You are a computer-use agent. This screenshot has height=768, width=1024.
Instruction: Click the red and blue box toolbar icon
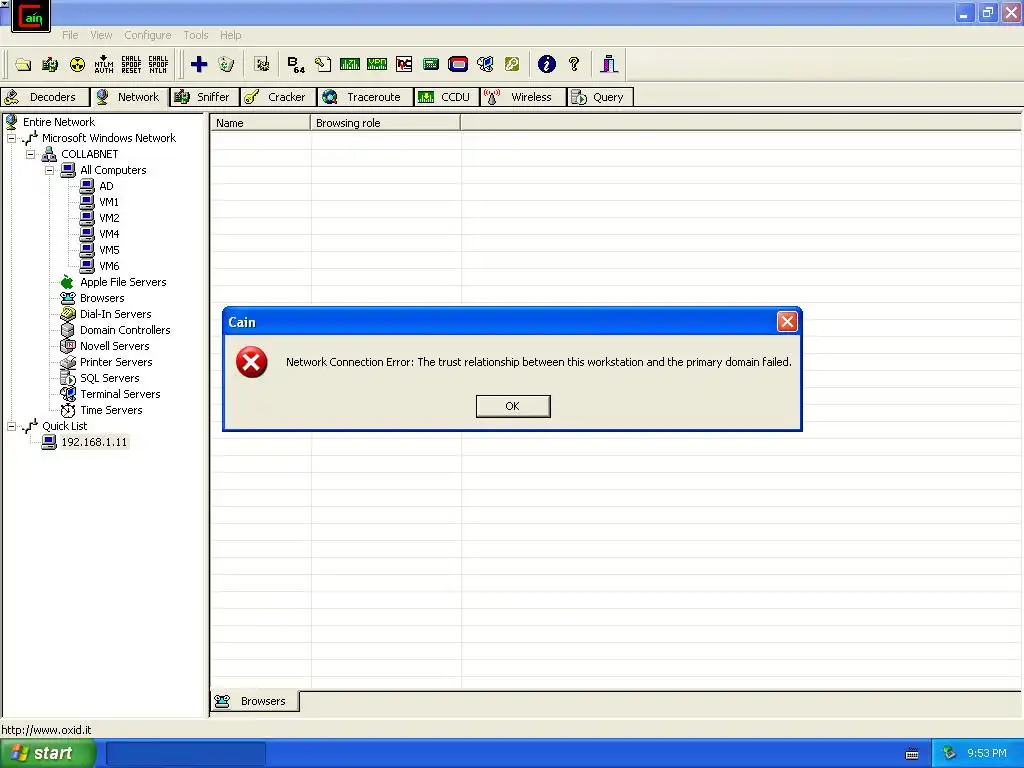[458, 64]
